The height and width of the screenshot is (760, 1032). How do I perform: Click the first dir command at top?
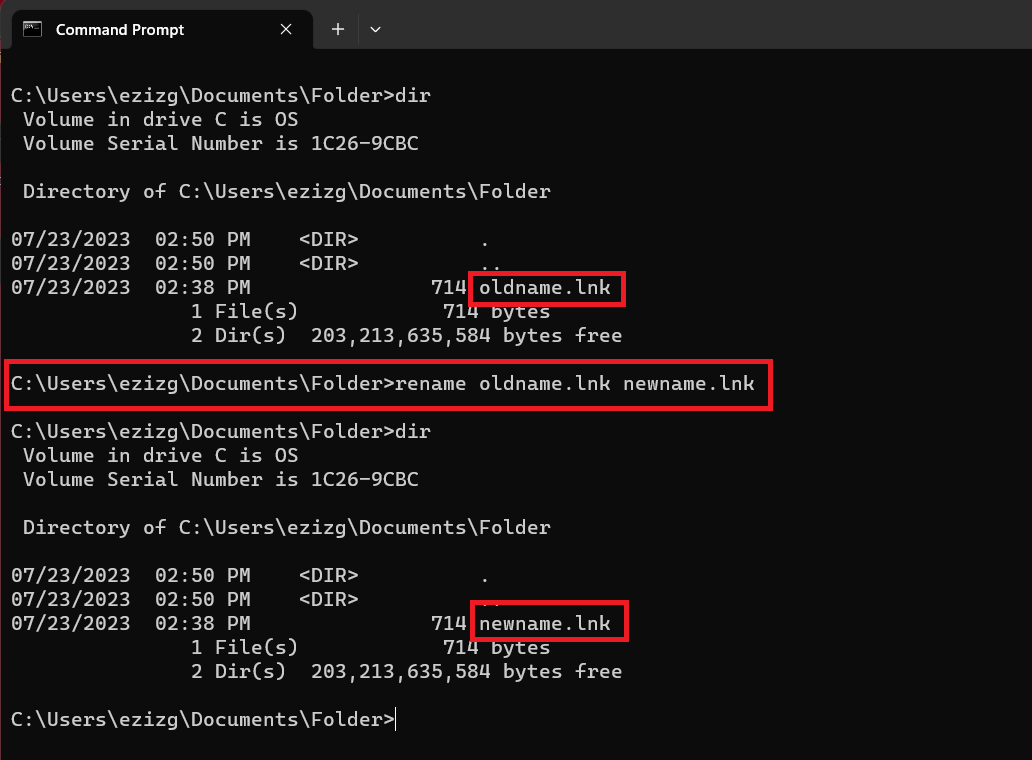click(413, 96)
